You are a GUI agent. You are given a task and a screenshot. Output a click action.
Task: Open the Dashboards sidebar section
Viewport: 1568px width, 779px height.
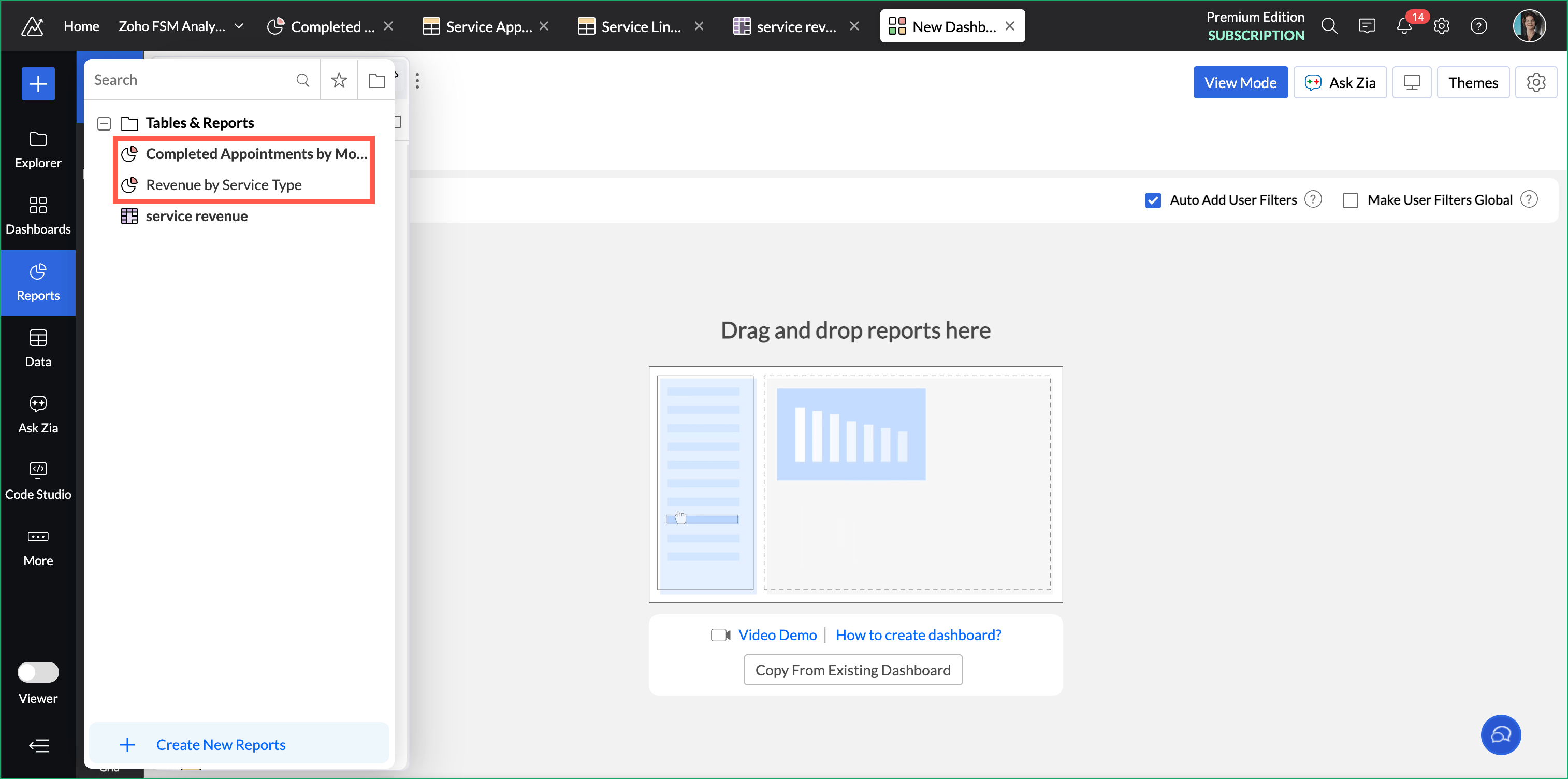pos(38,215)
